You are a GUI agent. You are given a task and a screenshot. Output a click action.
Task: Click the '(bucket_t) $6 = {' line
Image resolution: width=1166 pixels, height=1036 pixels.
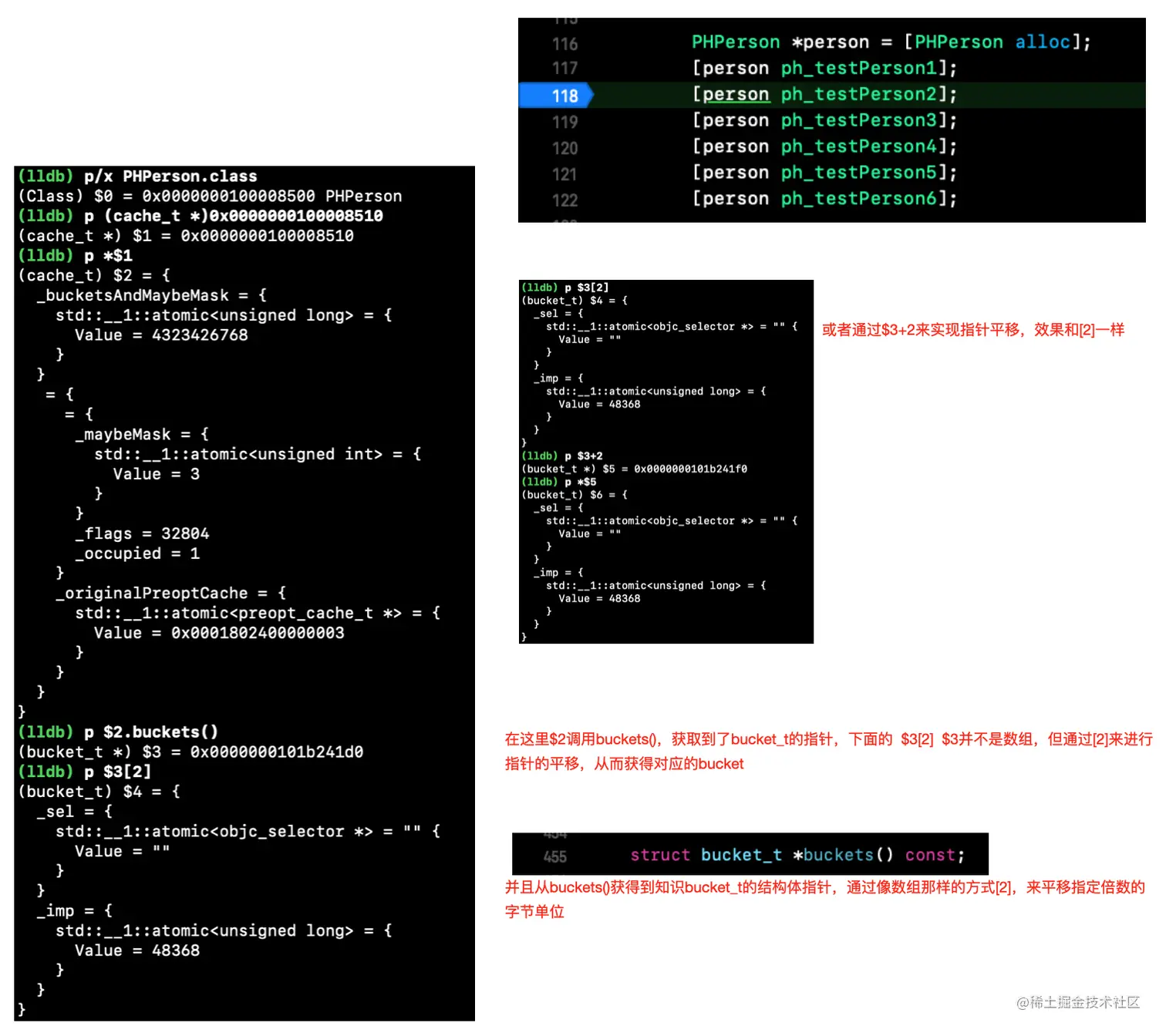click(575, 495)
